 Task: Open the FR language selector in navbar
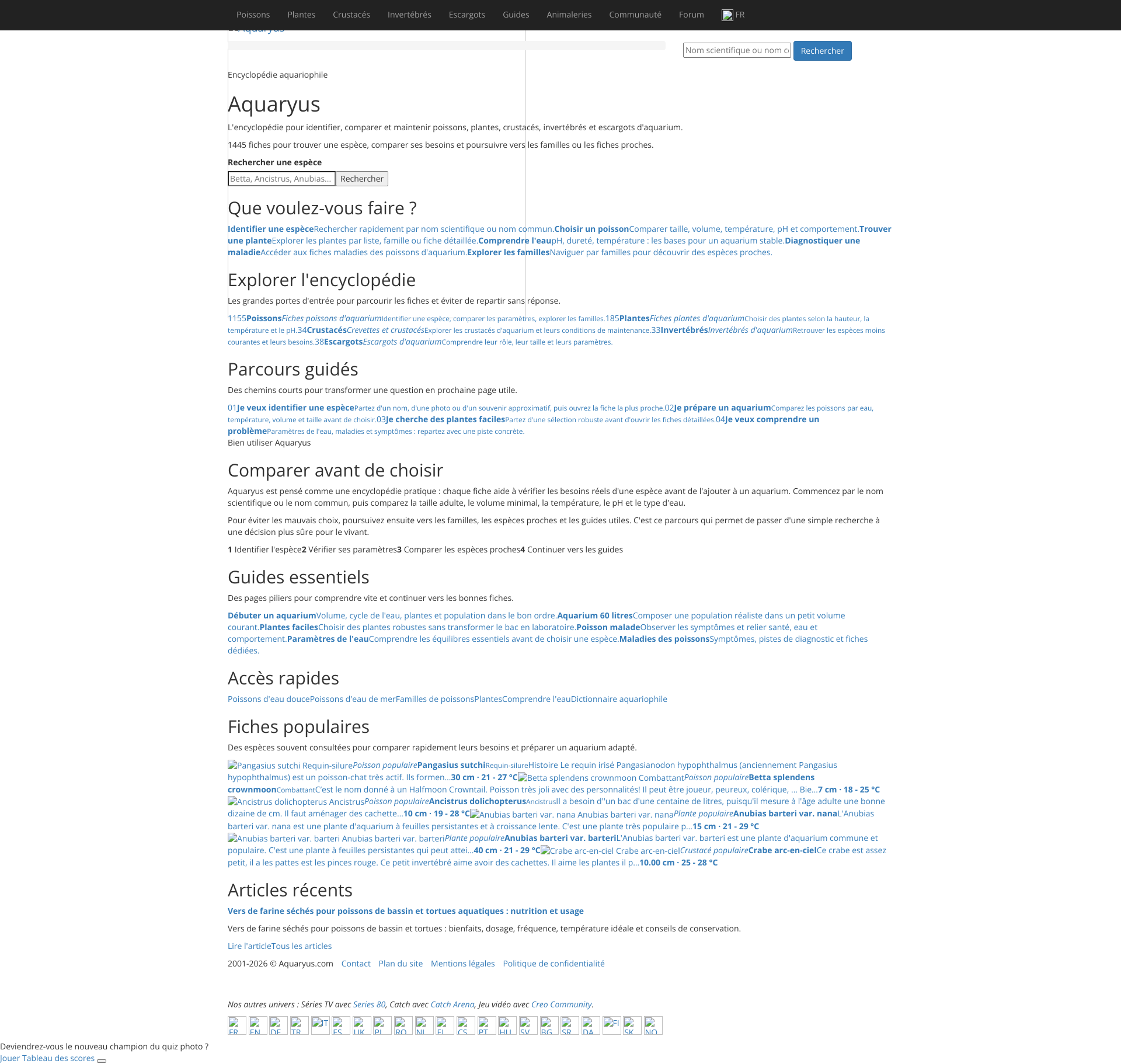pos(733,15)
